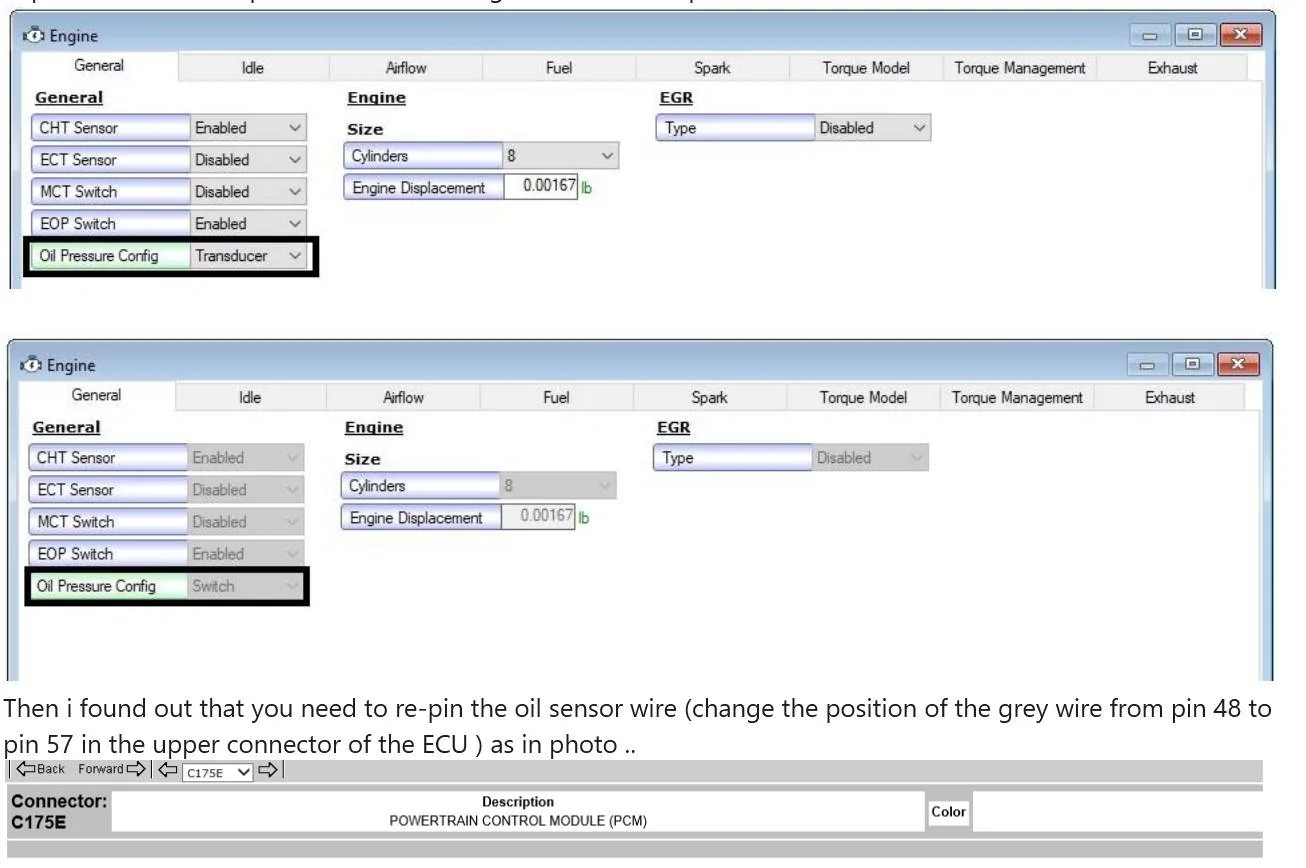Click POWERTRAIN CONTROL MODULE (PCM) description text
Screen dimensions: 1306x868
coord(518,821)
